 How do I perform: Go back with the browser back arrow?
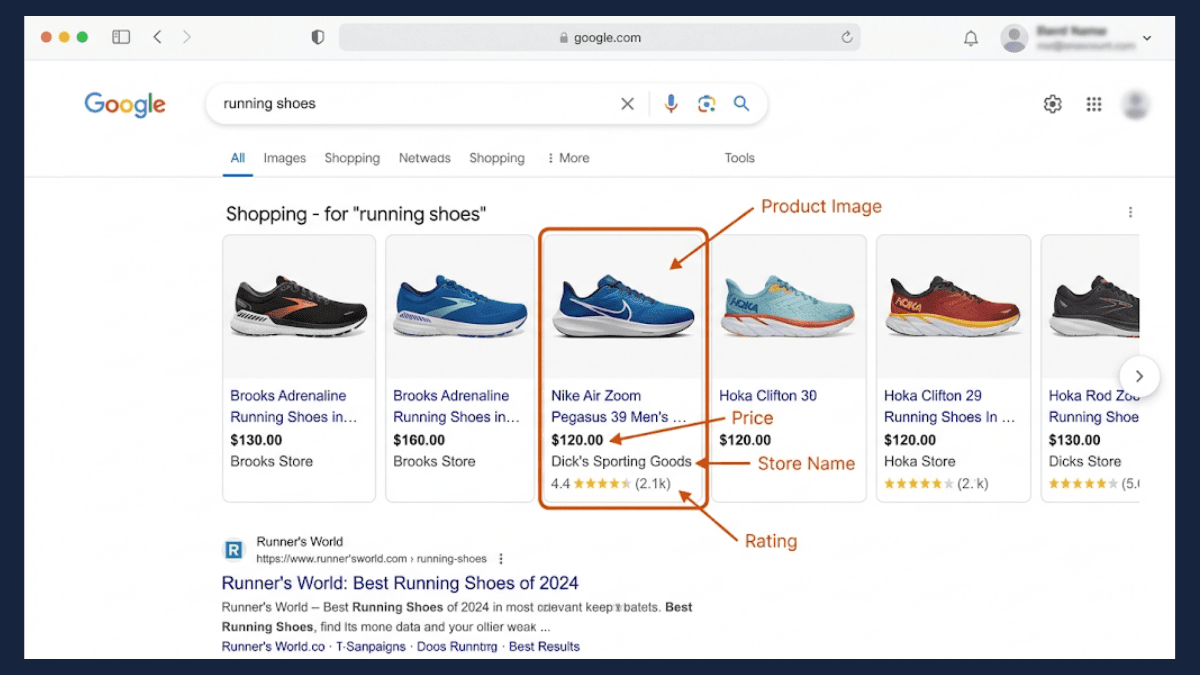coord(157,37)
